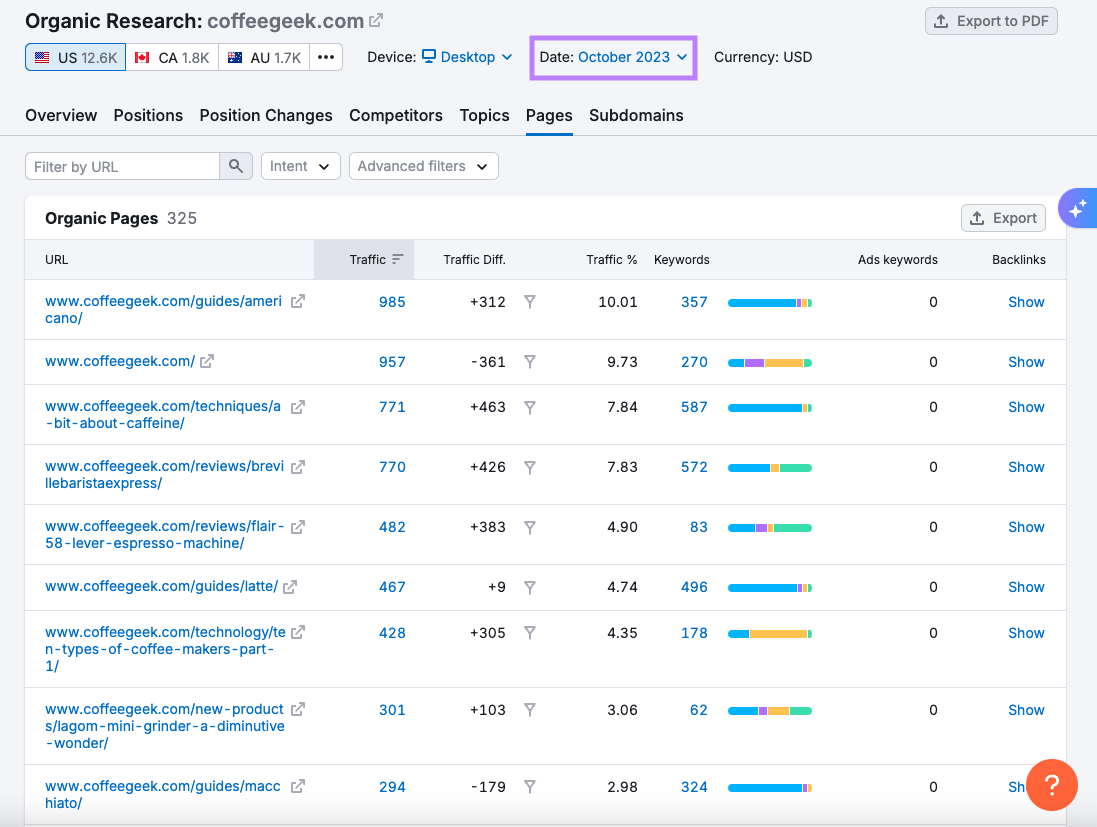Select the Subdomains tab
The image size is (1097, 827).
pos(636,115)
